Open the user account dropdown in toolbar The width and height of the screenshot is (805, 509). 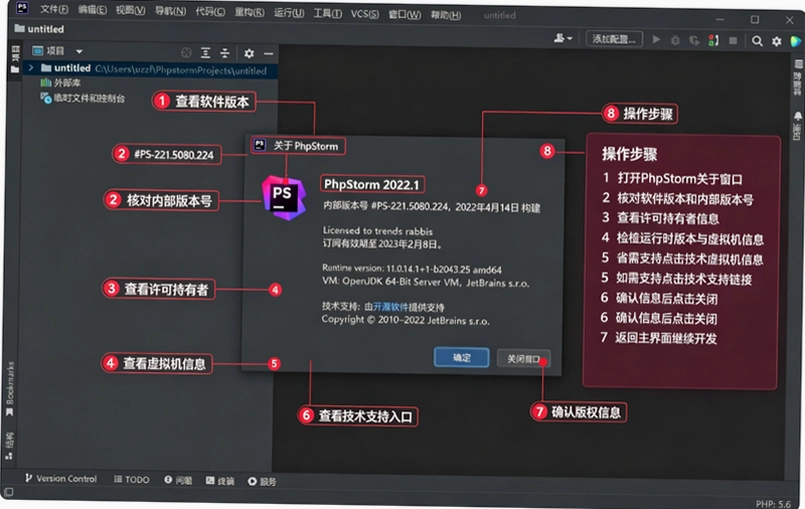point(563,38)
